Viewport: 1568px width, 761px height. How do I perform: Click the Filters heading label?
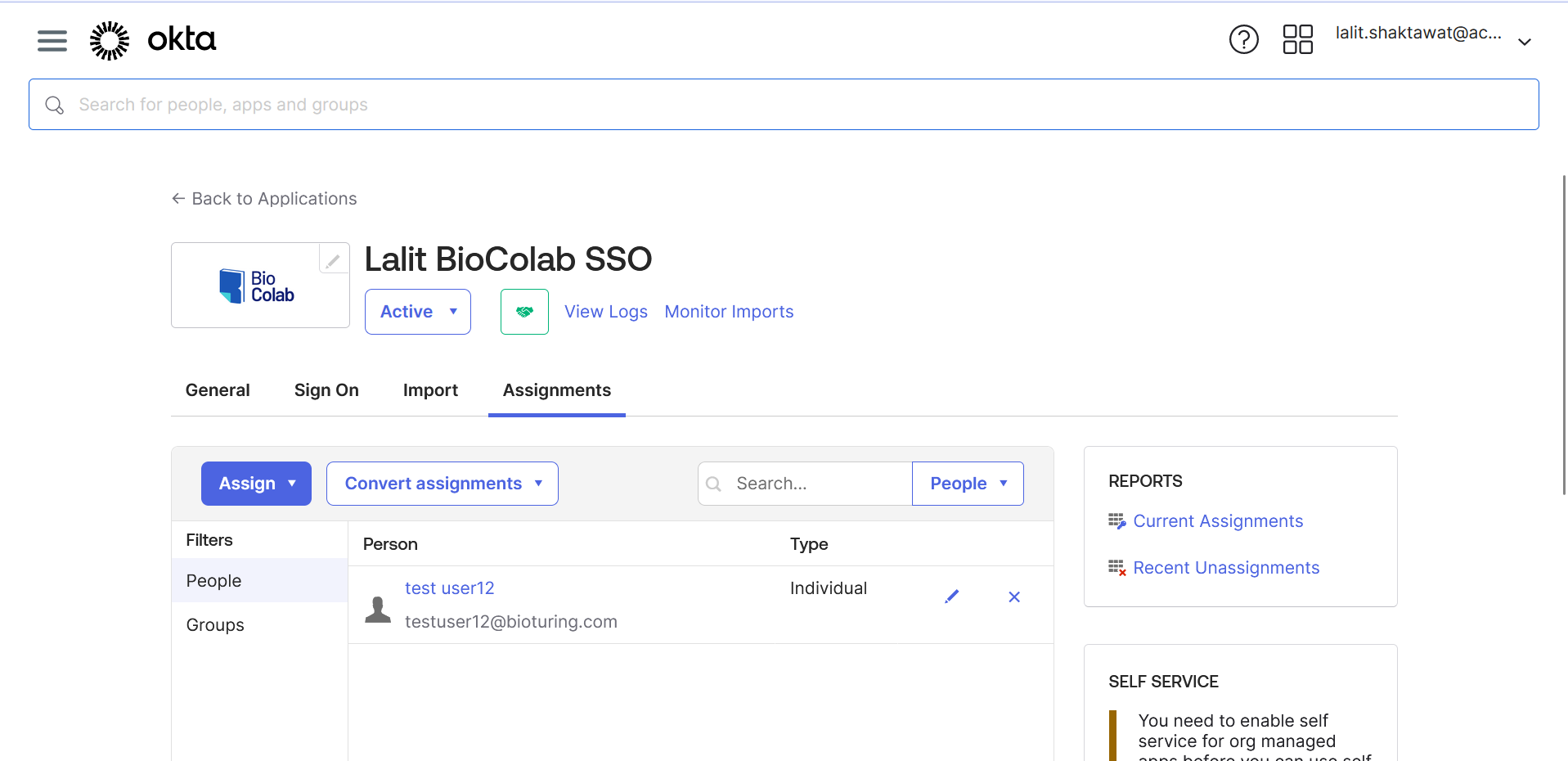209,540
